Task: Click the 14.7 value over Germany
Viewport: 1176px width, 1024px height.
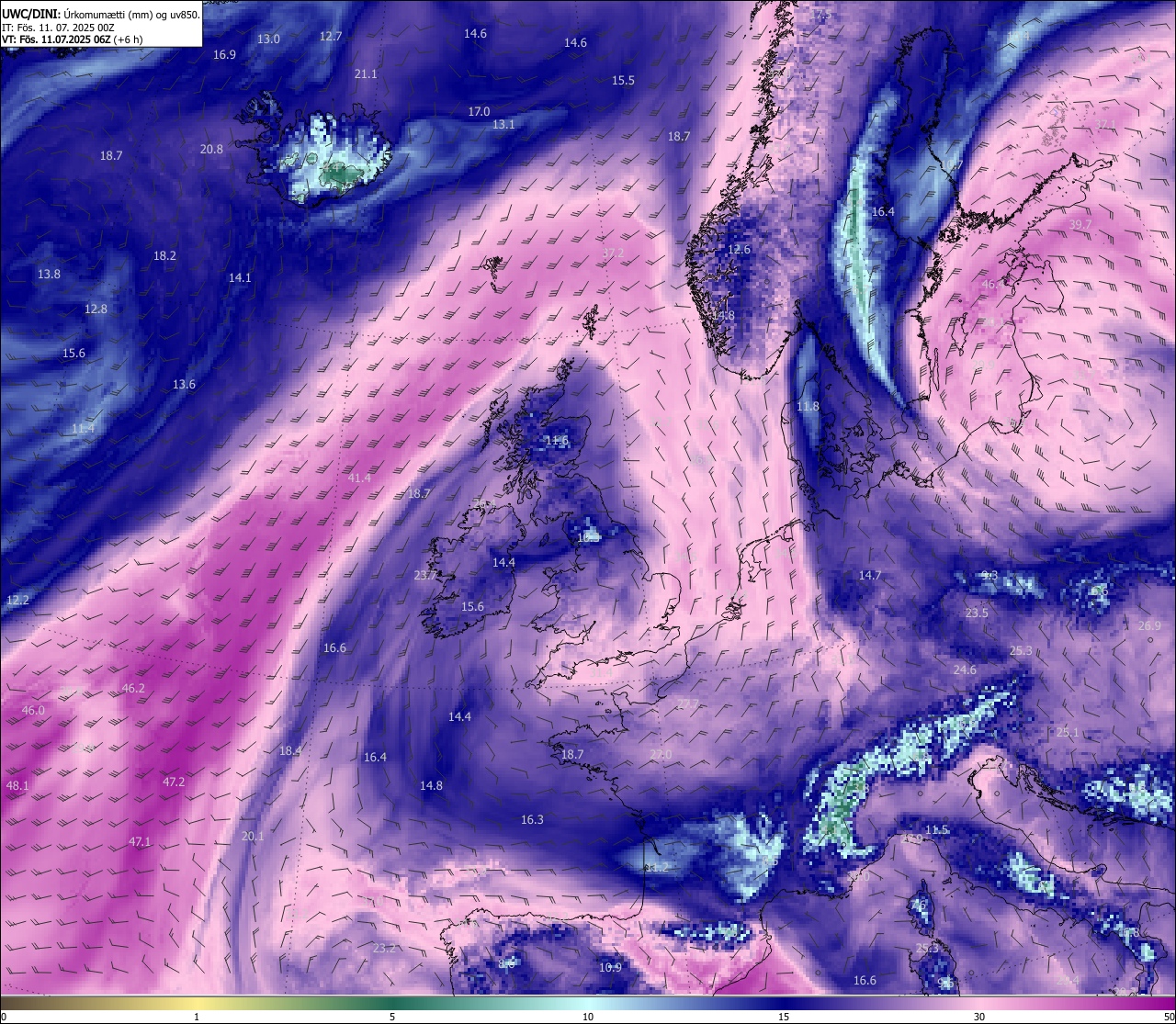Action: pos(870,576)
